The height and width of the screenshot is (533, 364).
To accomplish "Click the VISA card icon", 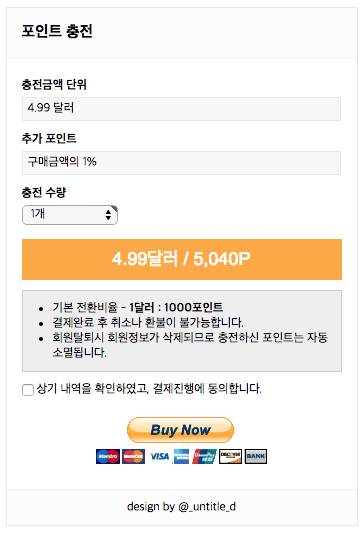I will [x=159, y=456].
